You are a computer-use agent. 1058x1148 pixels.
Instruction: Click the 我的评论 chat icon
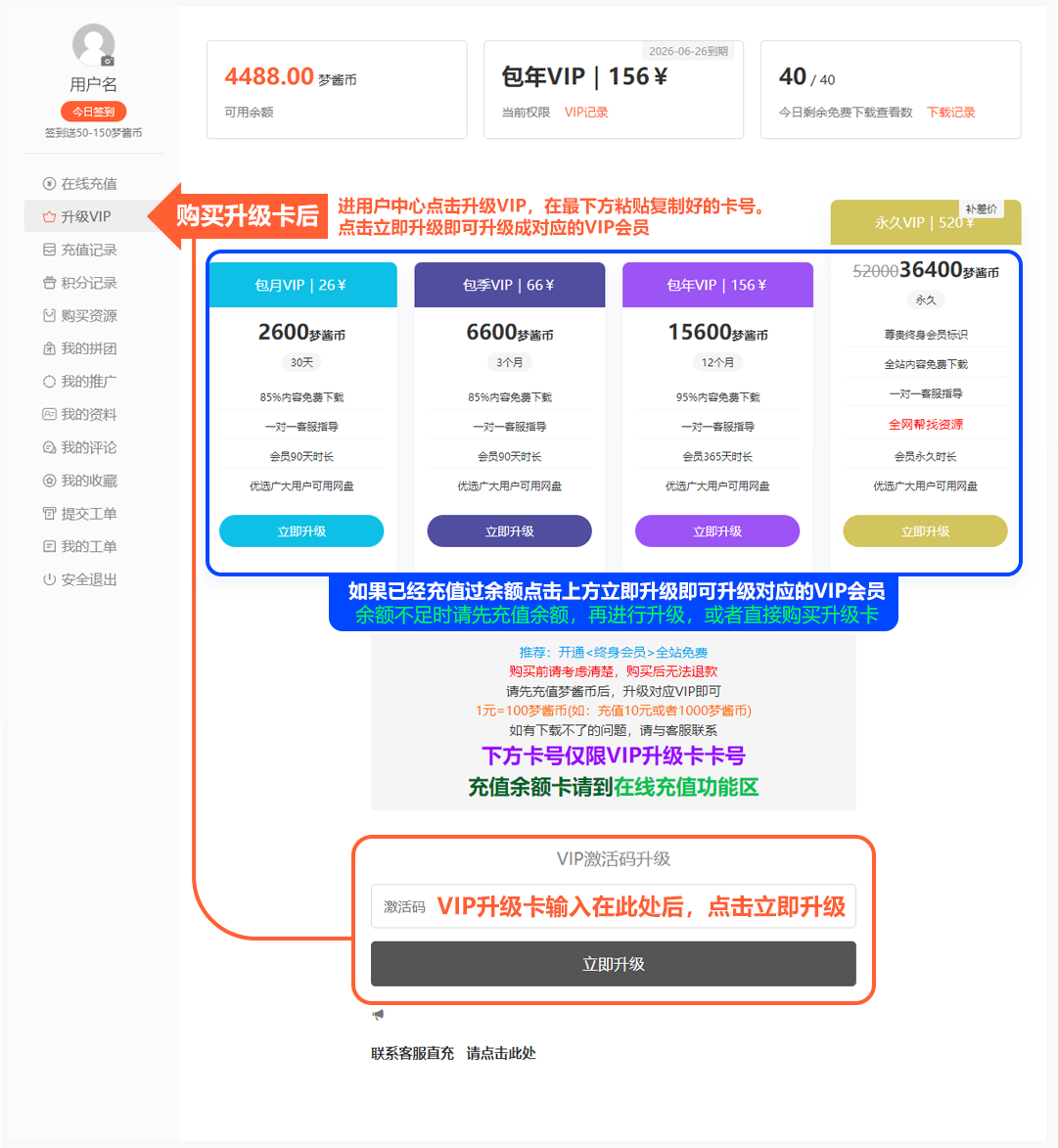[49, 447]
